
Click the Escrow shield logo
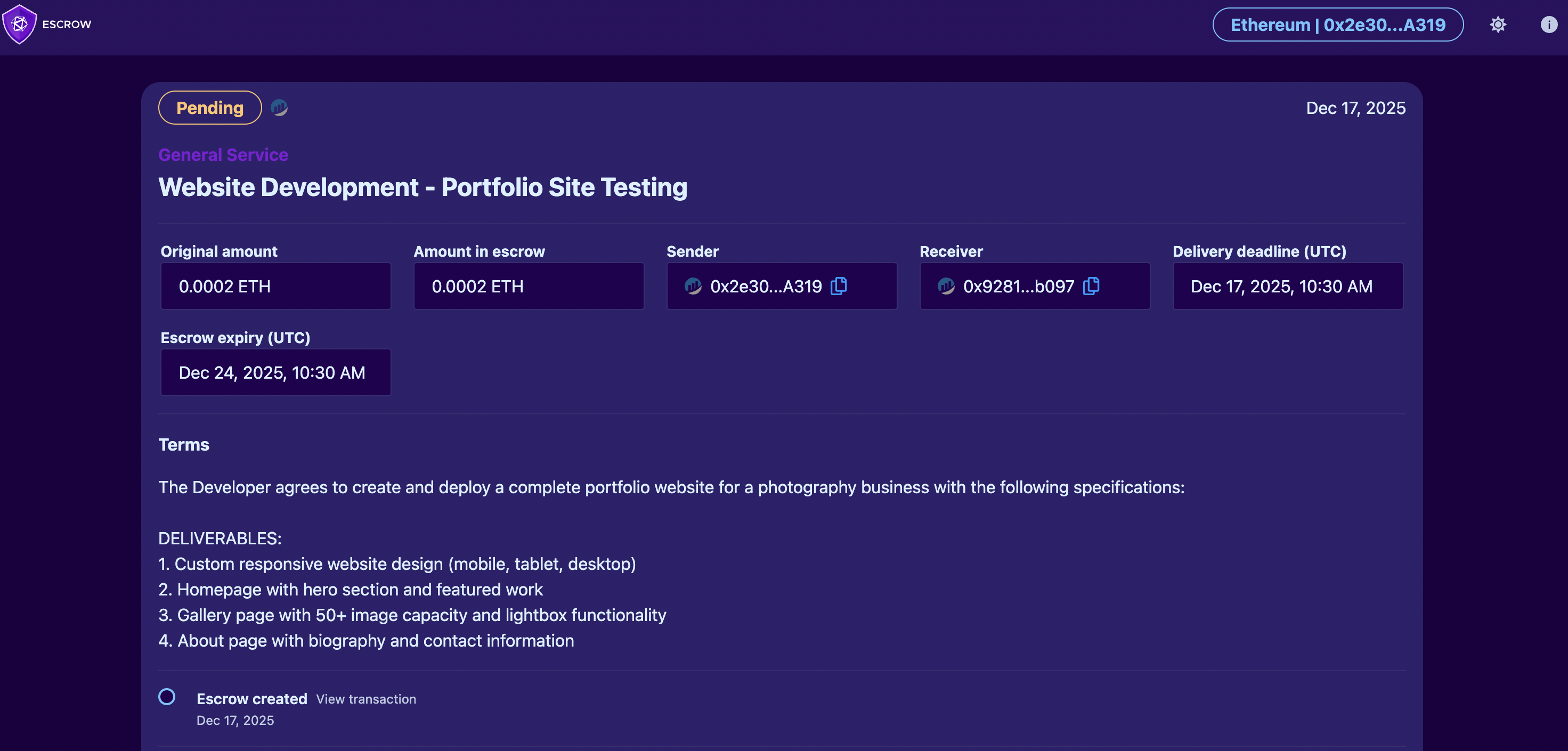click(x=20, y=25)
